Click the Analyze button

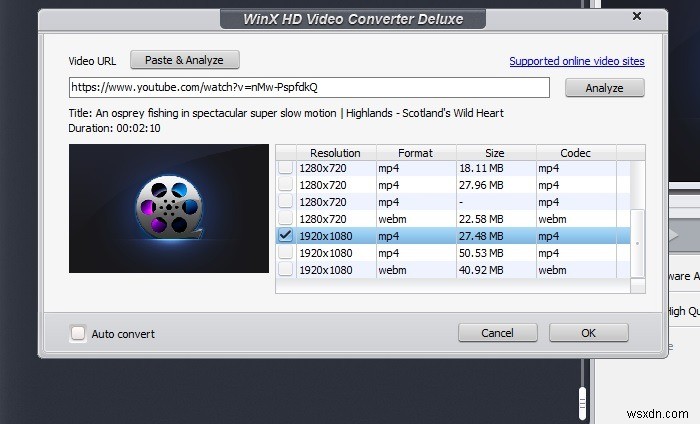(604, 88)
